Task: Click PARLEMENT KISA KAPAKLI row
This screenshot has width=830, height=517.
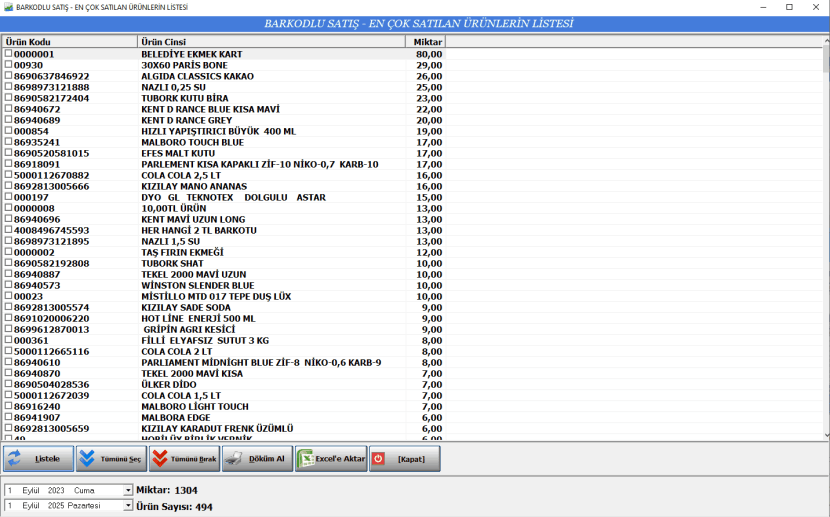Action: coord(223,164)
